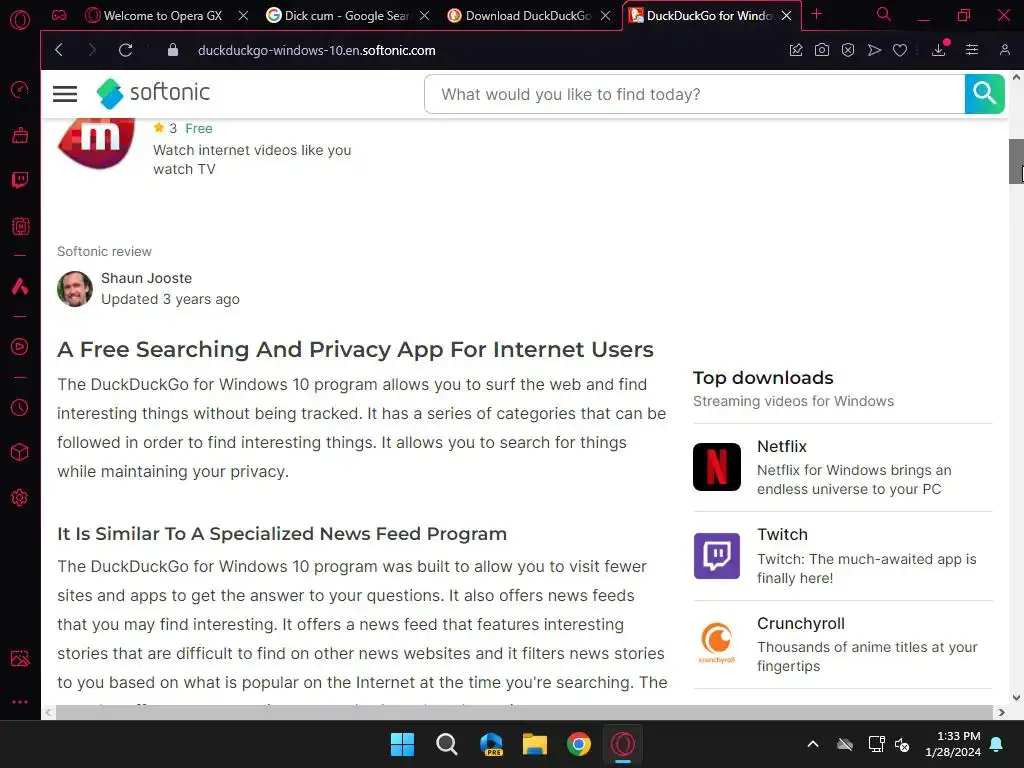Open File Explorer from taskbar
The height and width of the screenshot is (768, 1024).
coord(535,744)
